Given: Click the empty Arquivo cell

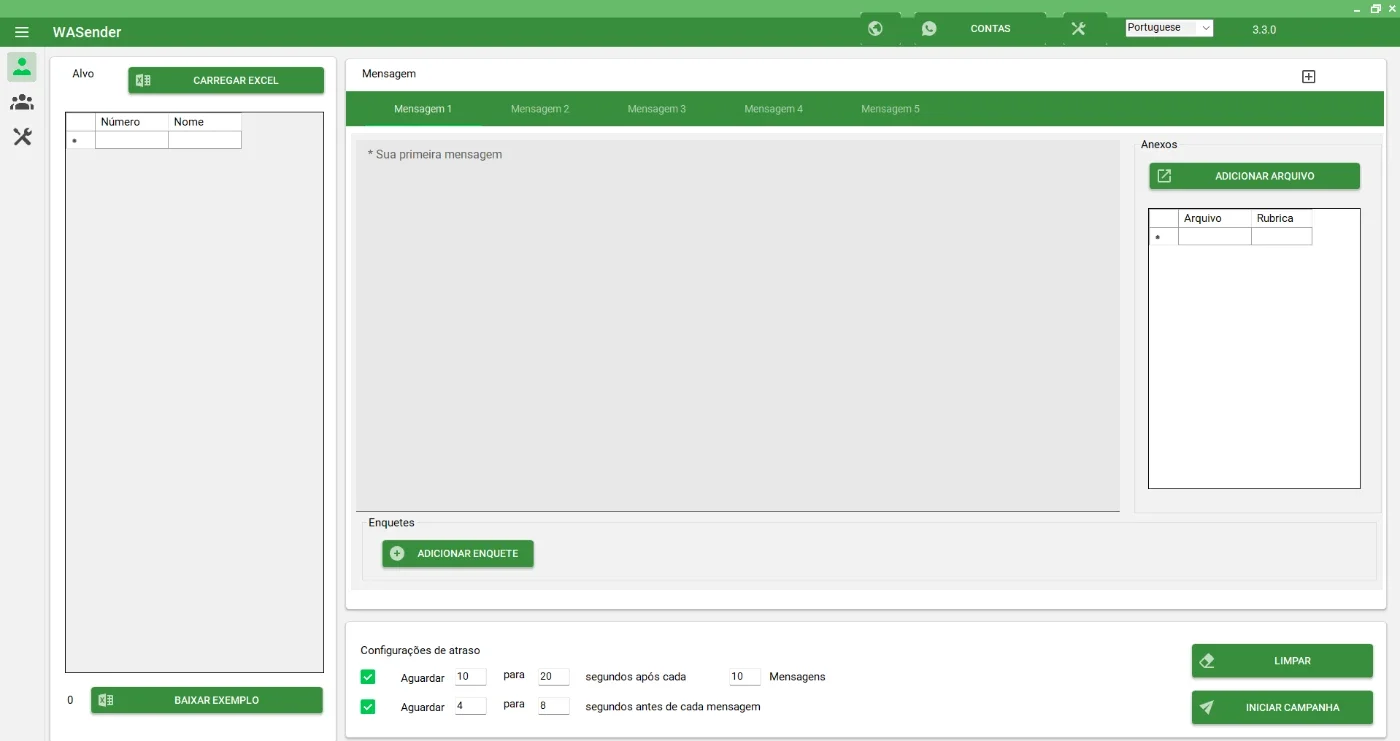Looking at the screenshot, I should [1215, 237].
